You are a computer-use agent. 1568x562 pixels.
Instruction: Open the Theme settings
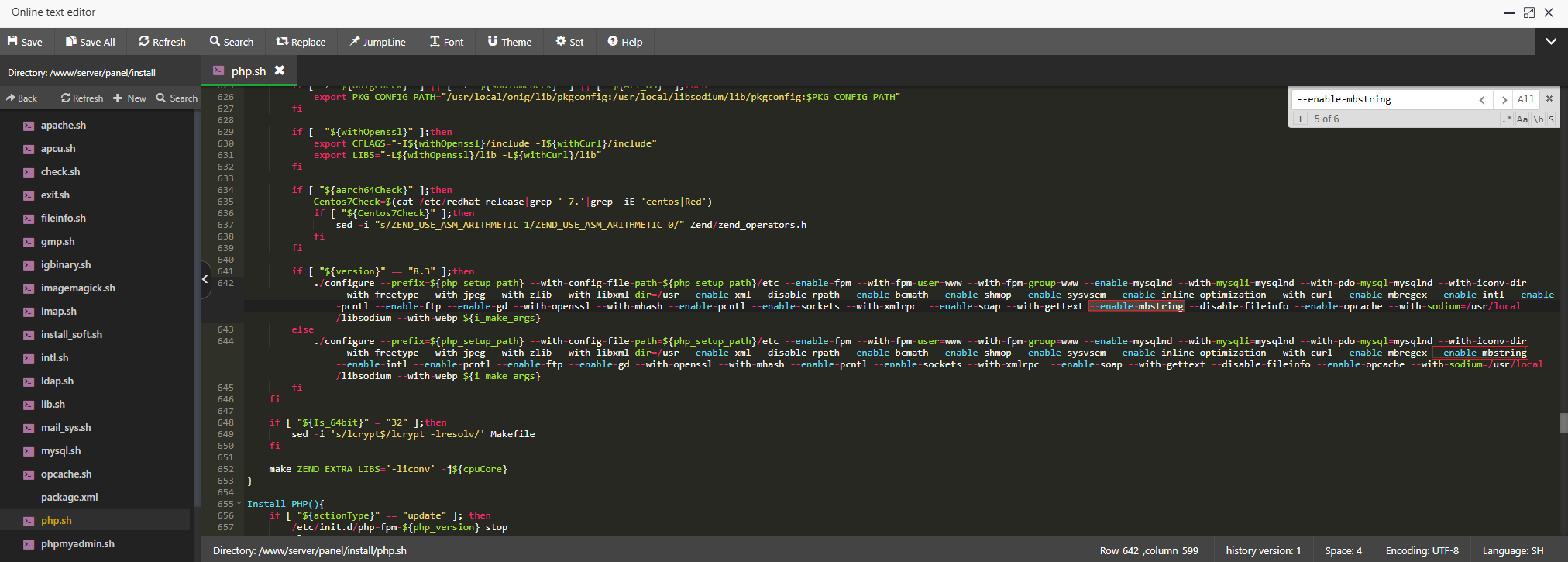[x=509, y=42]
